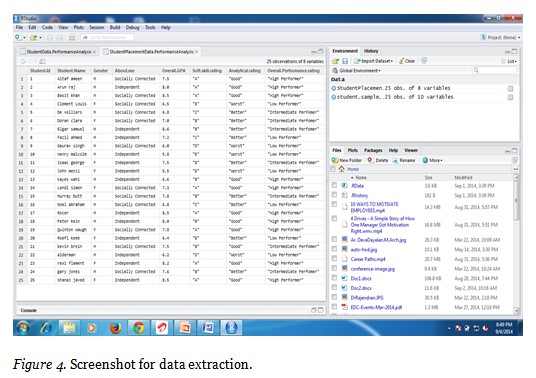Tick checkbox for conference-image.jpg
The height and width of the screenshot is (378, 536).
pyautogui.click(x=334, y=268)
